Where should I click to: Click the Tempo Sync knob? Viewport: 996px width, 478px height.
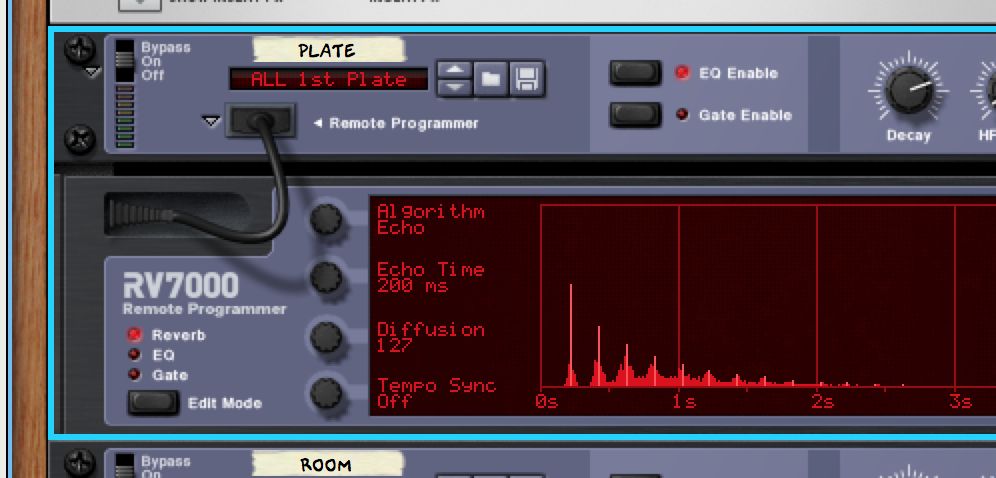[327, 393]
